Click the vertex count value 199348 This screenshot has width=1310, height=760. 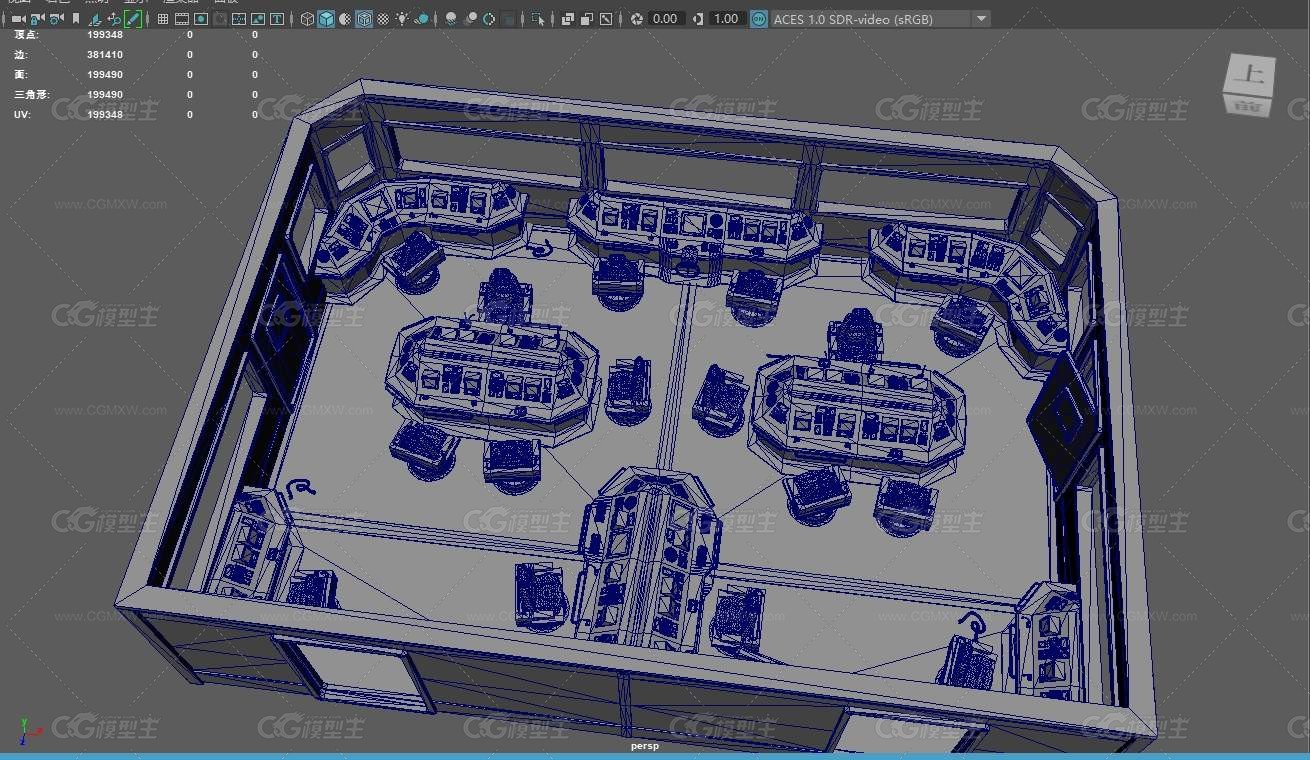[x=105, y=35]
